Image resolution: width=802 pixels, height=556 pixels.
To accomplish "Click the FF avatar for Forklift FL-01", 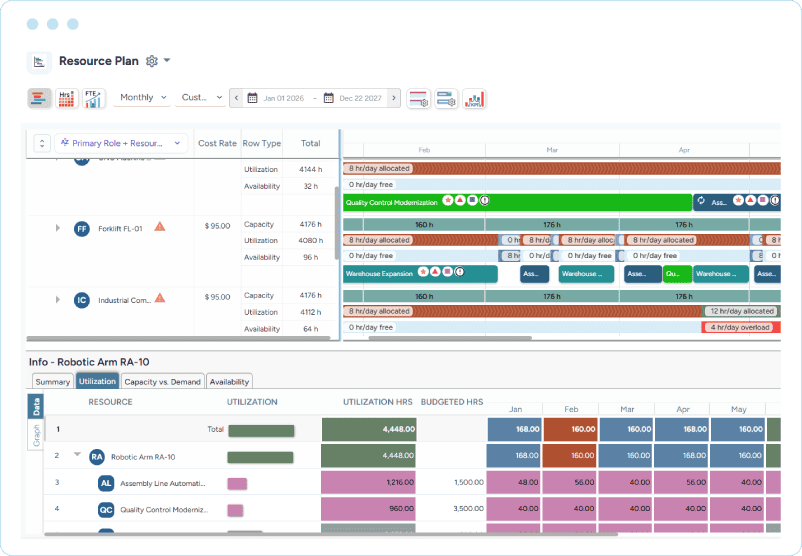I will (x=82, y=229).
